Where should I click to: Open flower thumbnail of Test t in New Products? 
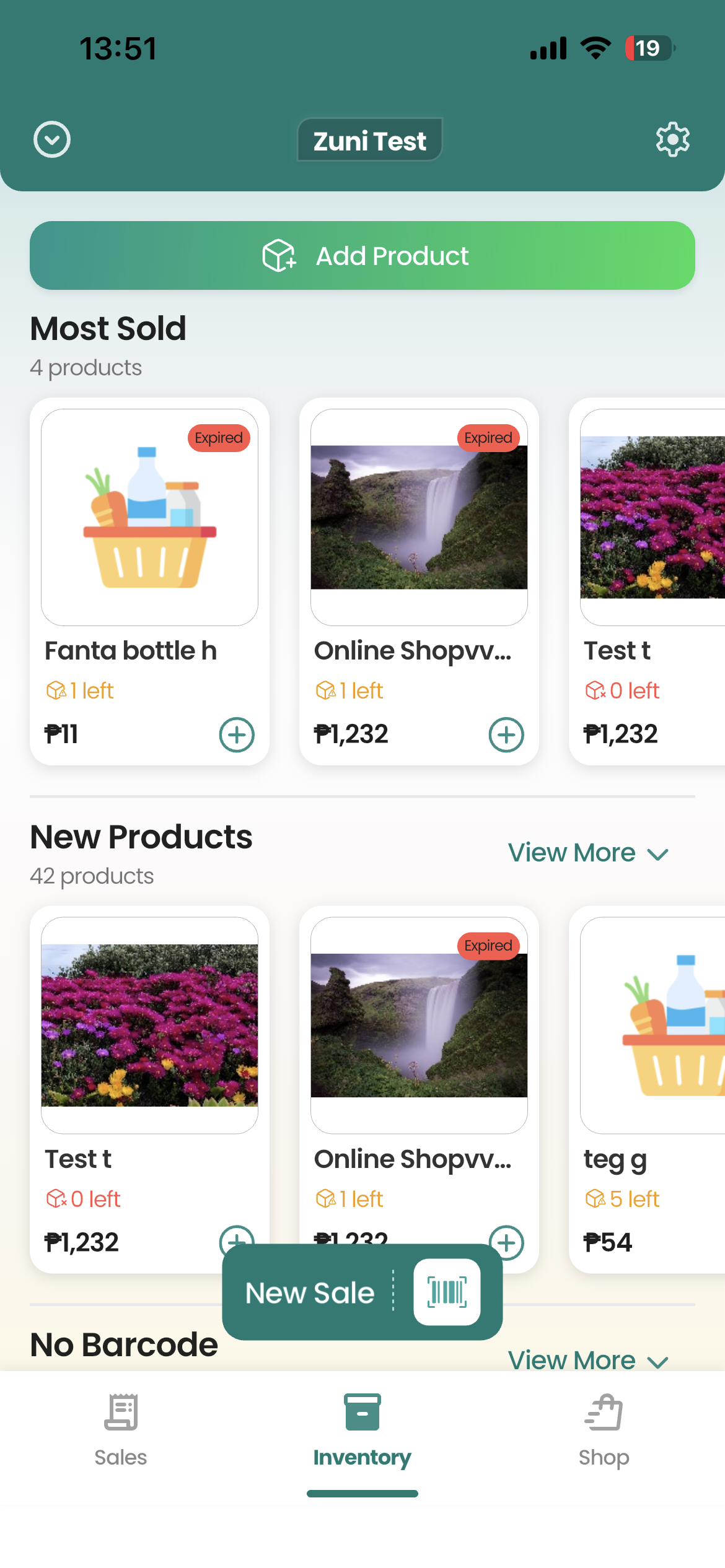(x=150, y=1025)
